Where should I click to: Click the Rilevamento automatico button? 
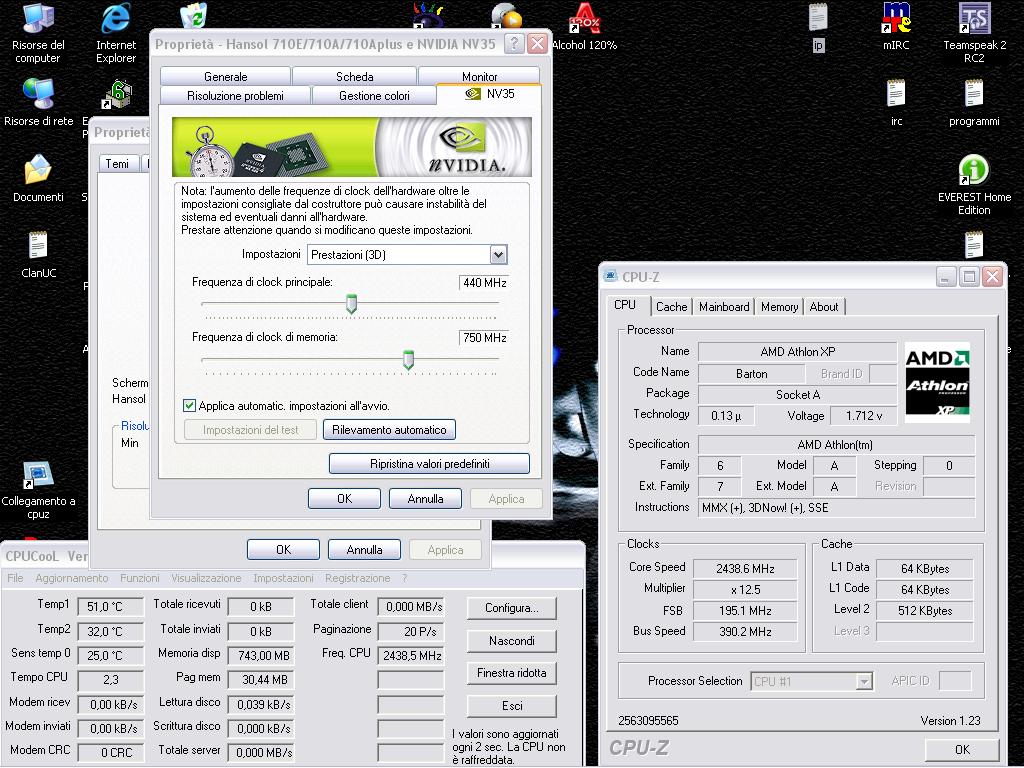click(x=389, y=430)
